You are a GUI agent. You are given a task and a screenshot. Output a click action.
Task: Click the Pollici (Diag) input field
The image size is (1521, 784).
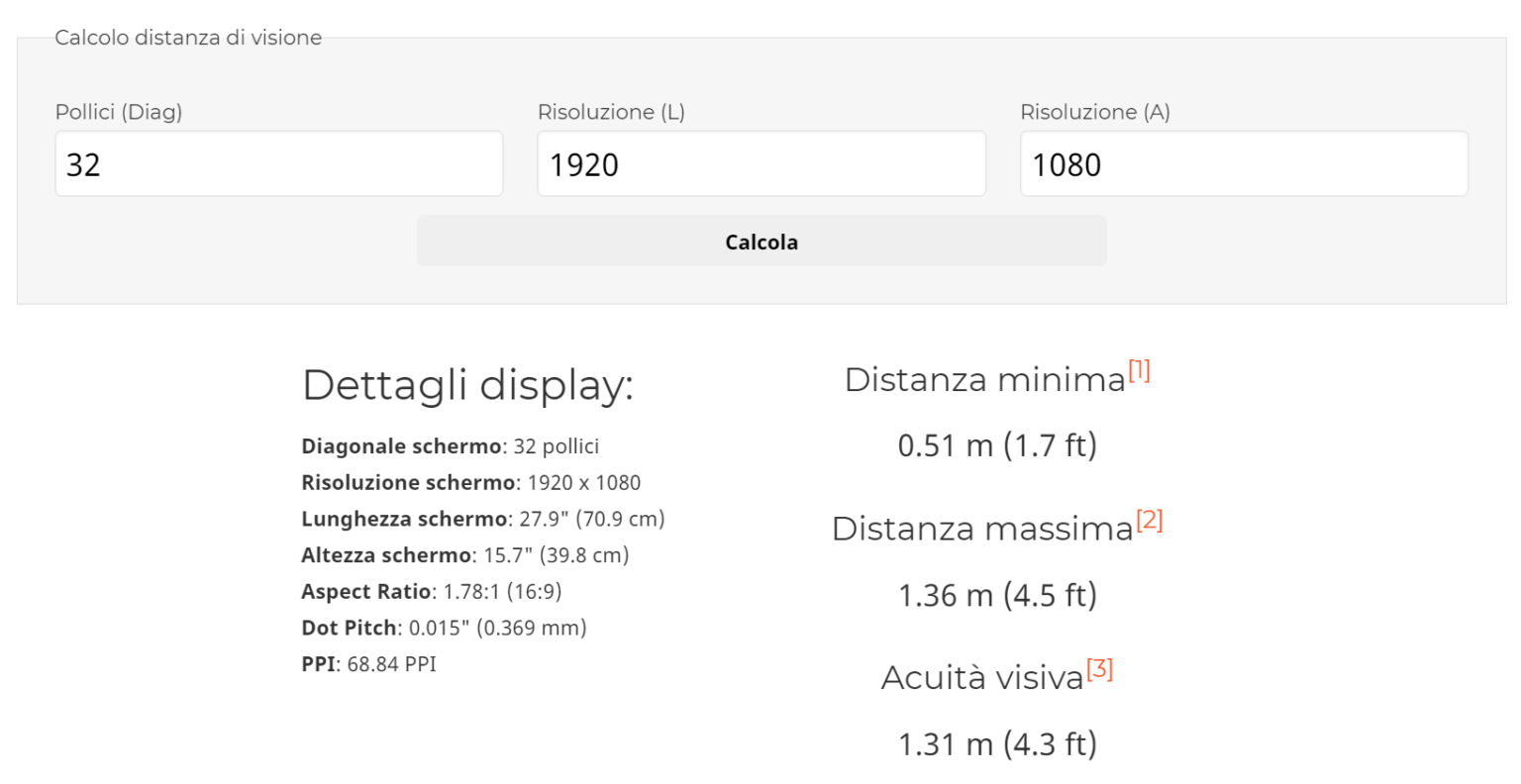(x=278, y=163)
